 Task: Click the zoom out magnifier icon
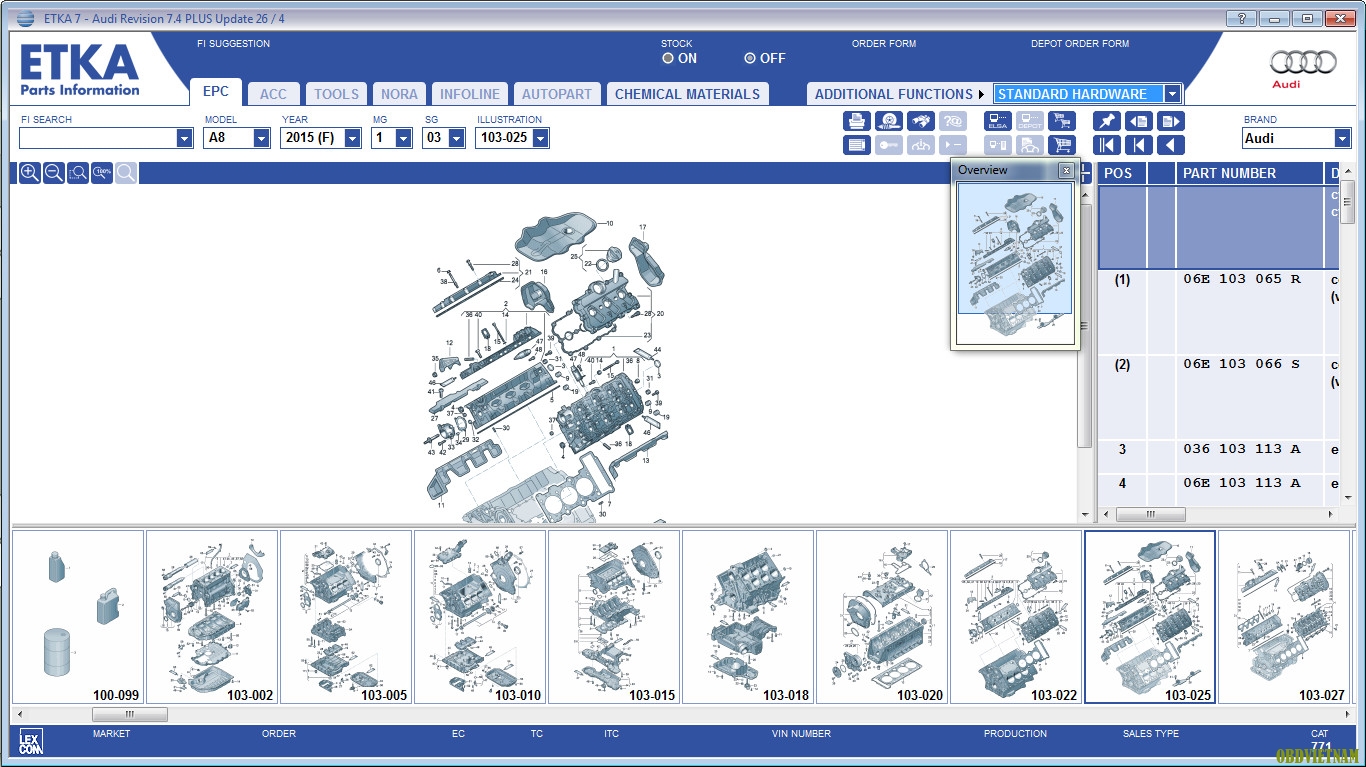tap(54, 173)
